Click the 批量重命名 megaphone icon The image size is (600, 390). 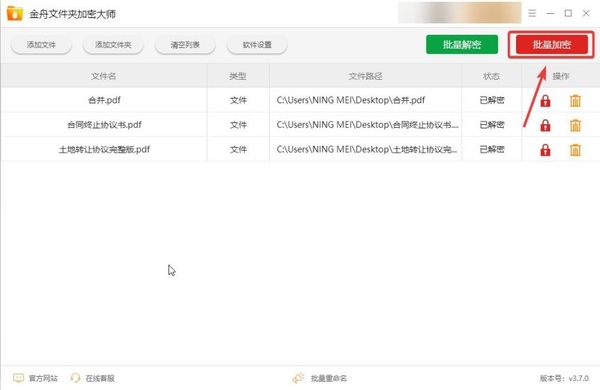tap(298, 378)
